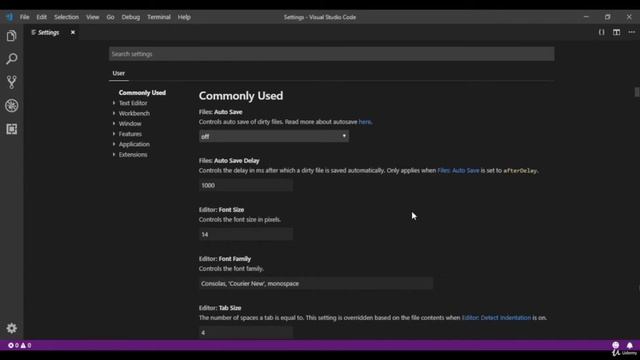Screen dimensions: 640x360
Task: Open the Help menu
Action: (184, 17)
